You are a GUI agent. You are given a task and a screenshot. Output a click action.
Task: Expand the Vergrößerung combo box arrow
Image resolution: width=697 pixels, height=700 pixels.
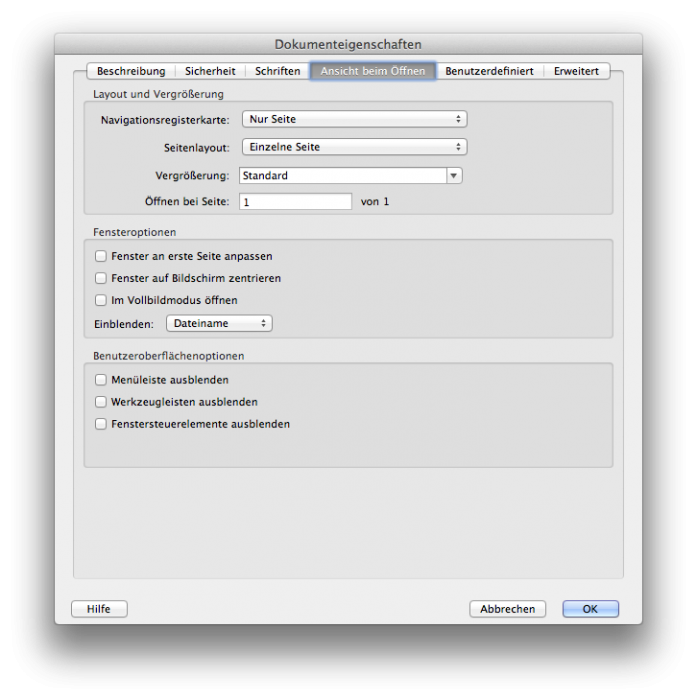[454, 175]
